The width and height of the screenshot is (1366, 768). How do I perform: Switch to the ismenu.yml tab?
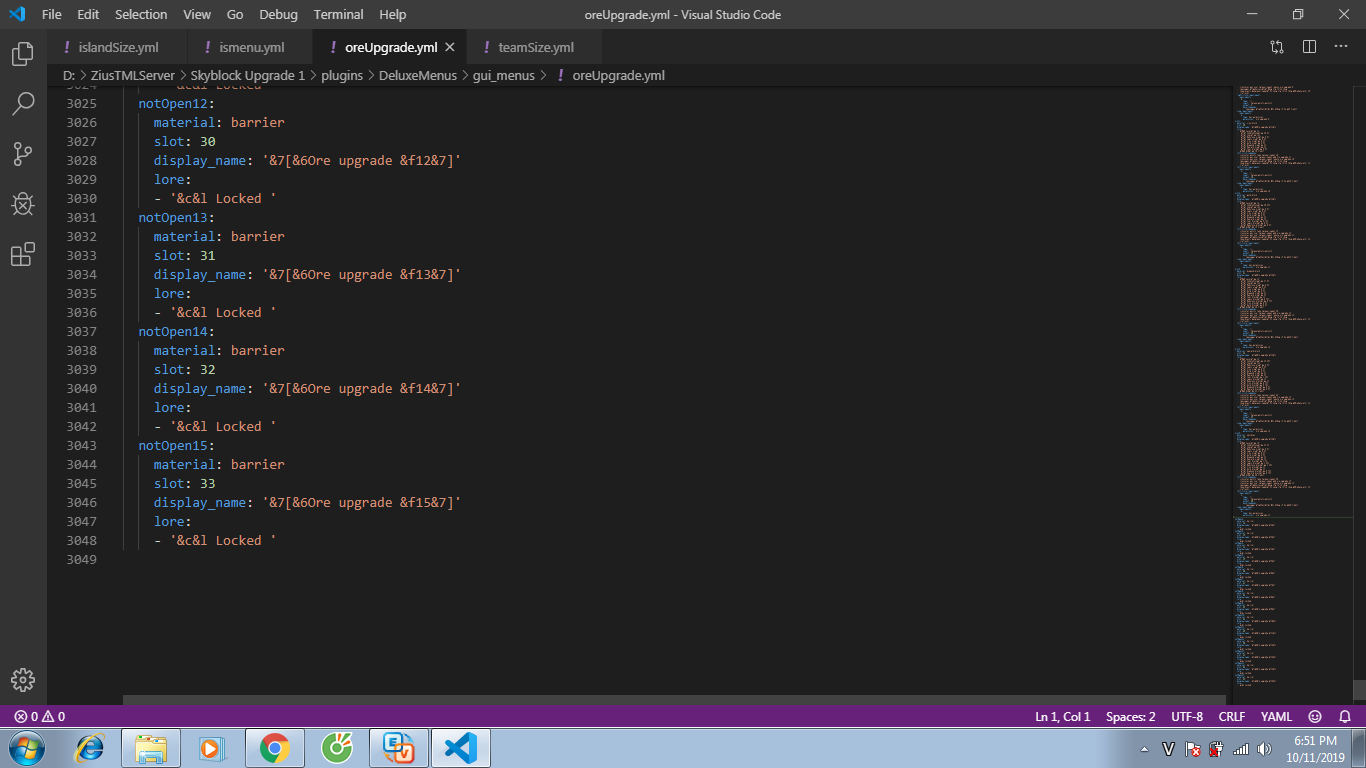click(x=251, y=47)
